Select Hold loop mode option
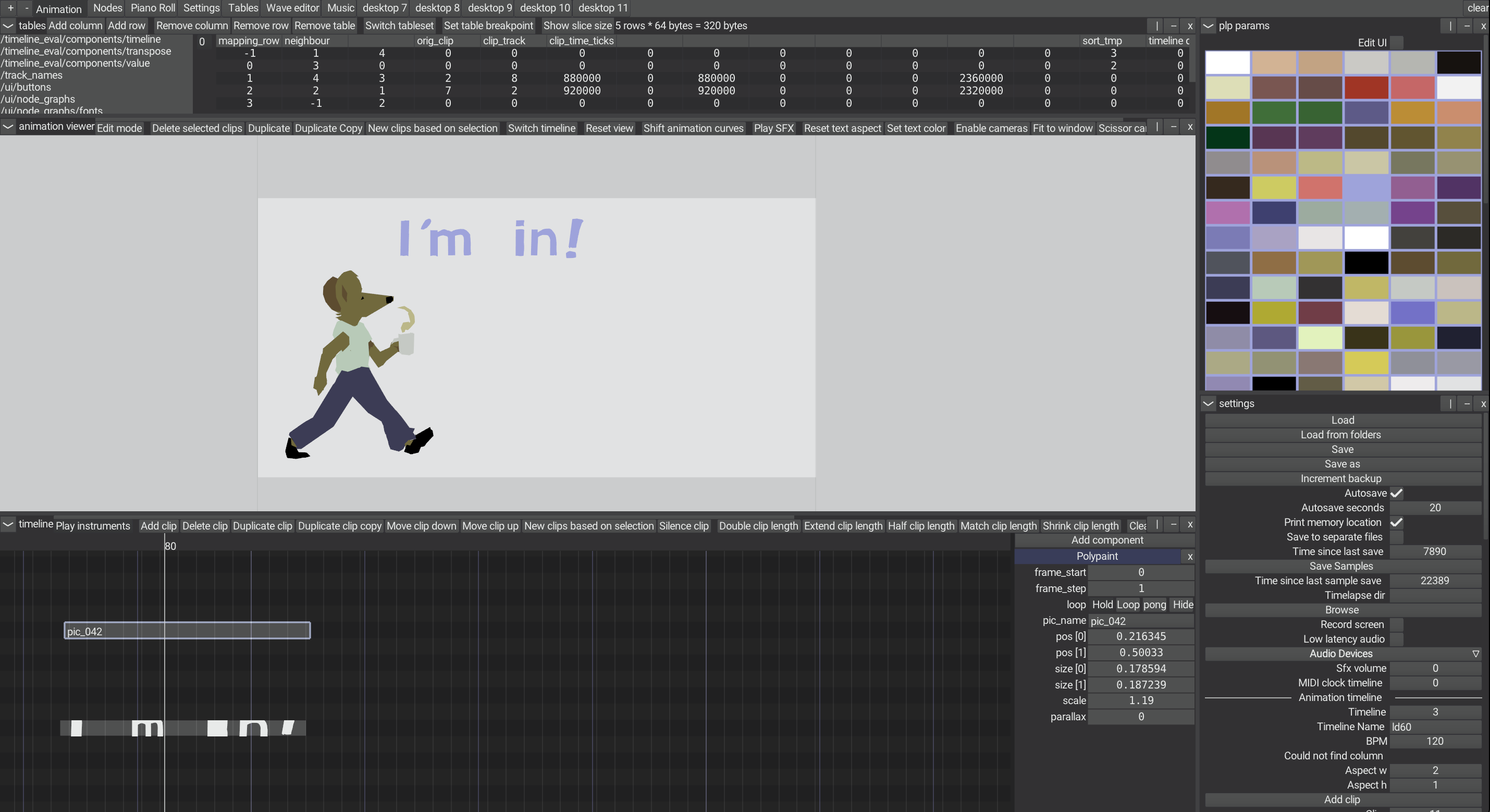1490x812 pixels. tap(1102, 605)
